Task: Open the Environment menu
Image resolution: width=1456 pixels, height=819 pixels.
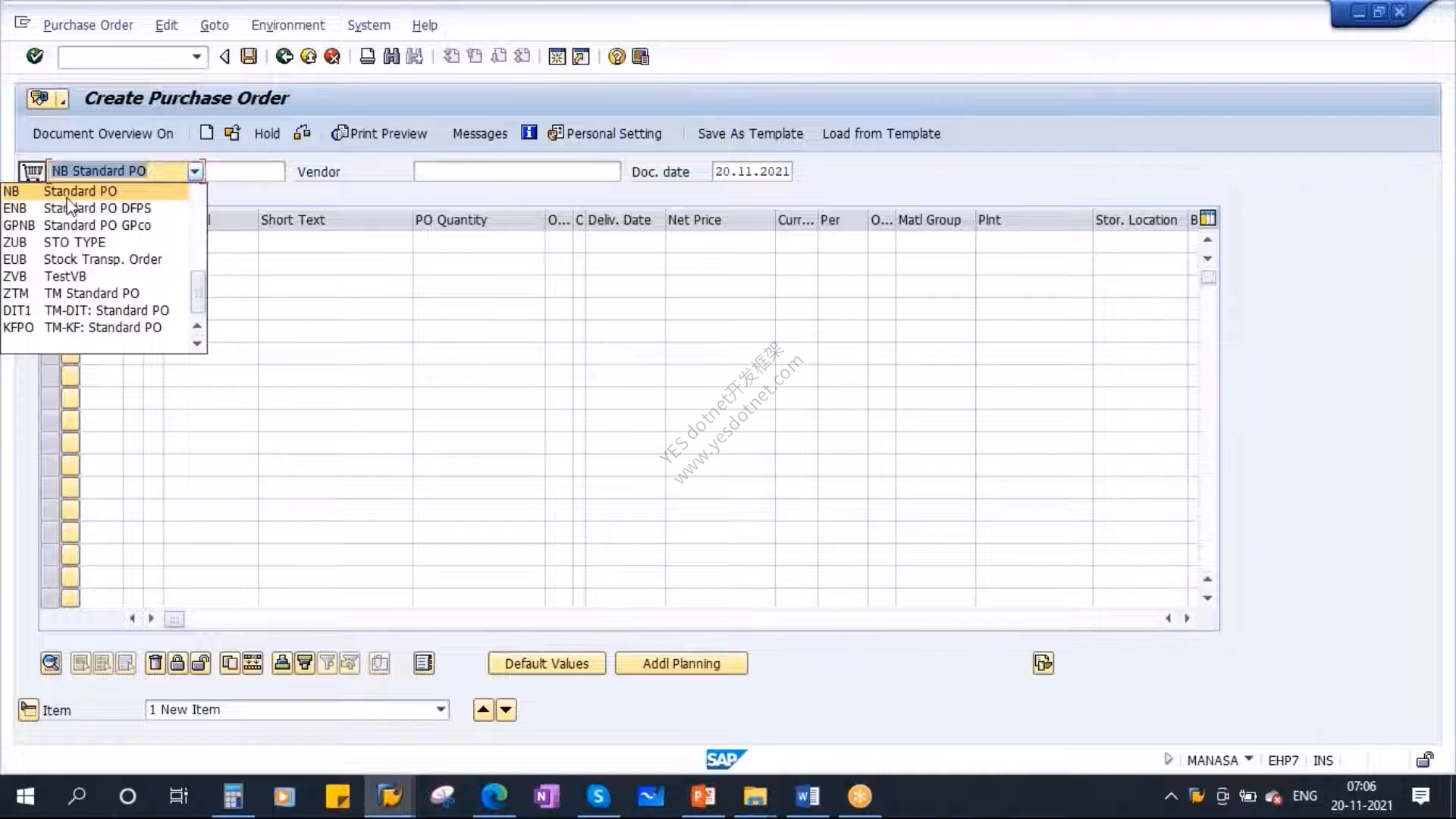Action: [287, 25]
